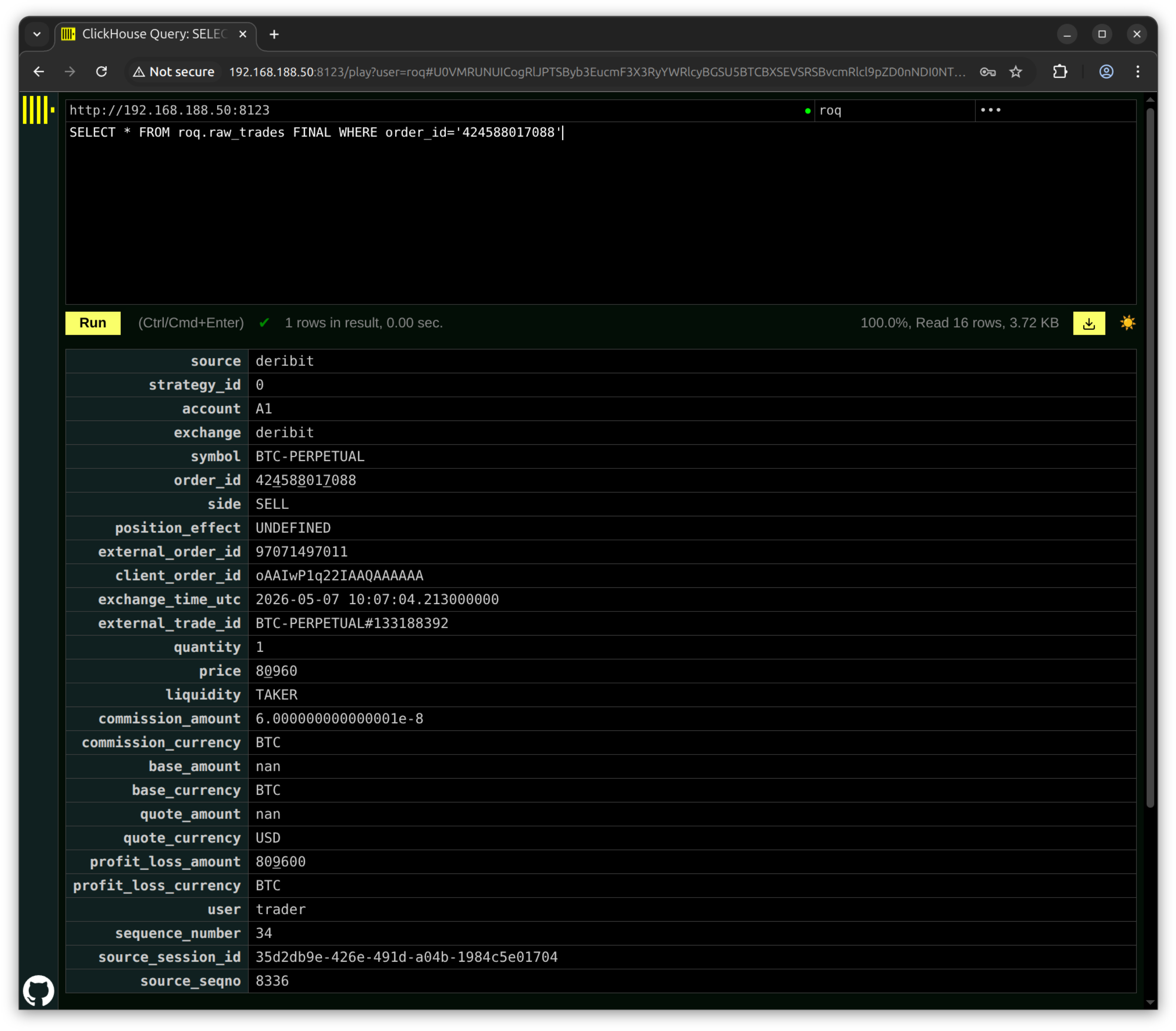This screenshot has width=1176, height=1031.
Task: Select the sequence_number value 34
Action: coord(264,934)
